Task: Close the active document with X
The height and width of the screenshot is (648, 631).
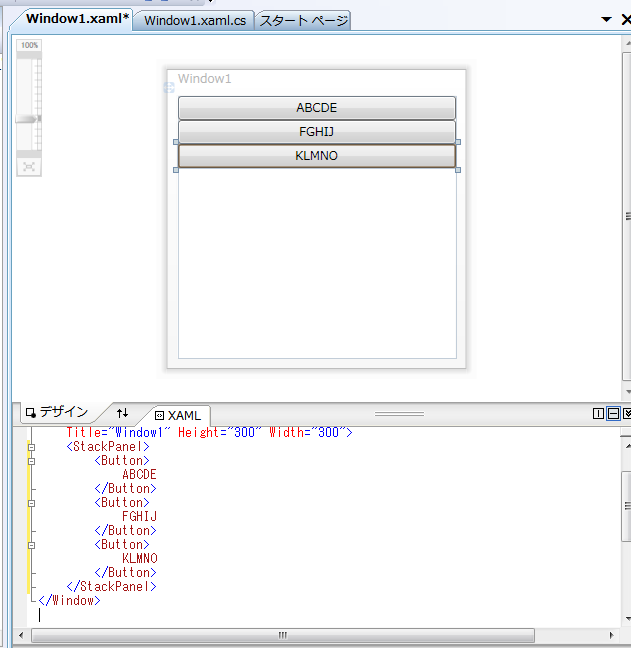Action: coord(626,19)
